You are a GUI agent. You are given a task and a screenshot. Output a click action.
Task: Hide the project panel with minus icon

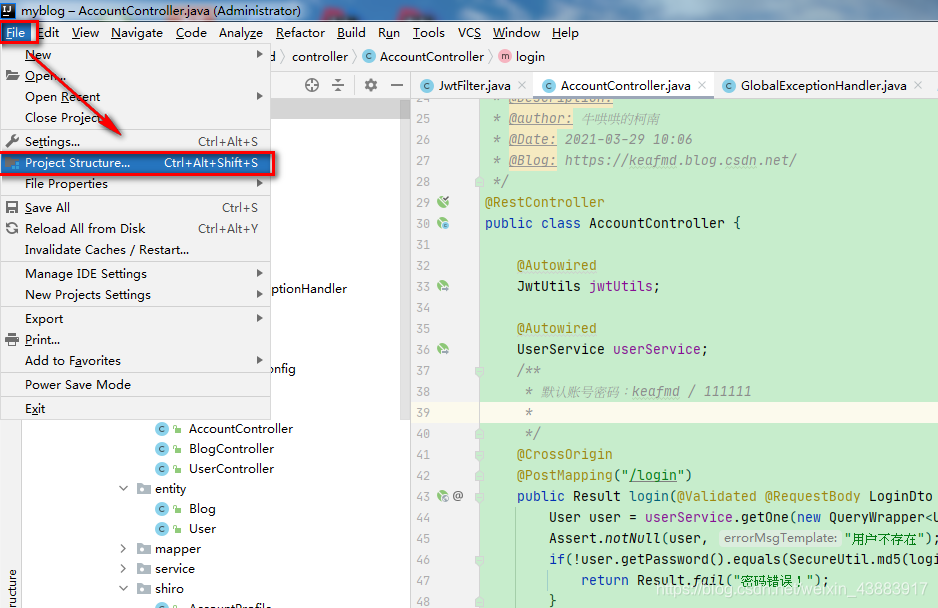point(397,85)
